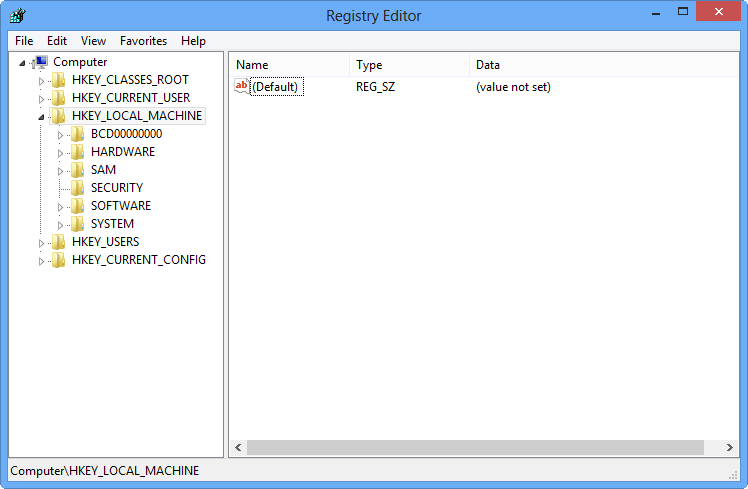Close the Registry Editor window
Image resolution: width=748 pixels, height=489 pixels.
coord(718,11)
